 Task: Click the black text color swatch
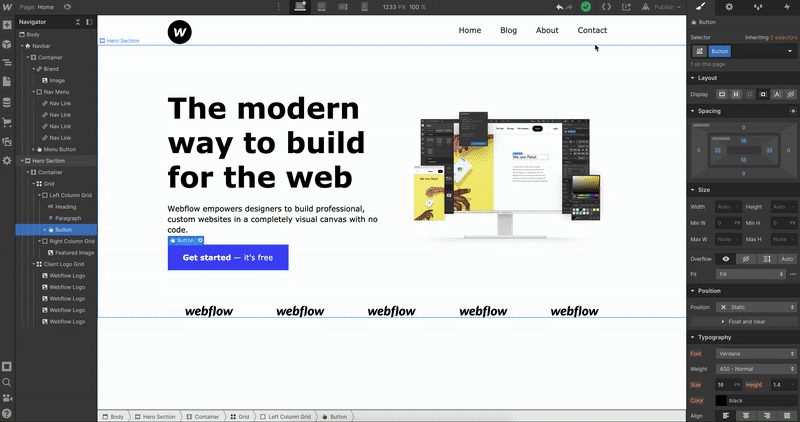tap(721, 400)
